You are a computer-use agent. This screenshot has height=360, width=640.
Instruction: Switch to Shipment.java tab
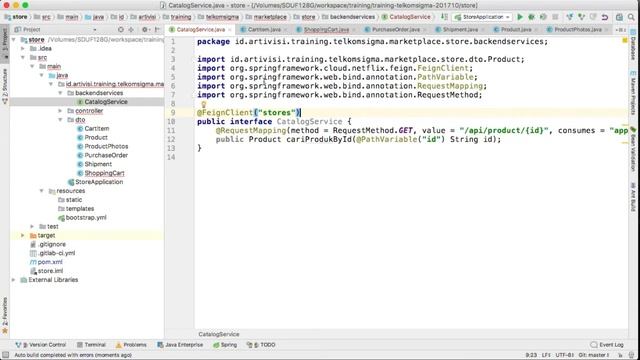coord(460,30)
